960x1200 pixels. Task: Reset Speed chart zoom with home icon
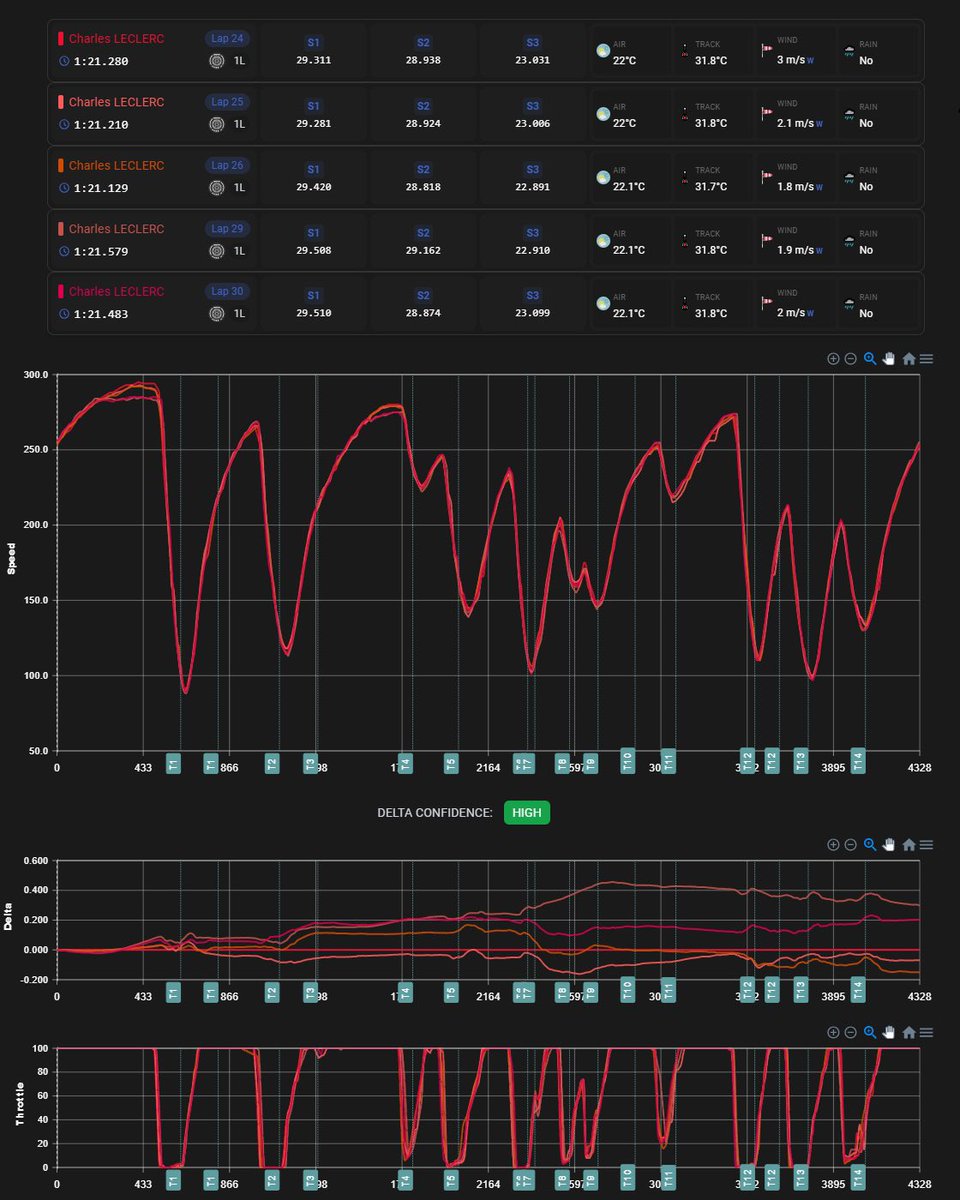pos(909,359)
